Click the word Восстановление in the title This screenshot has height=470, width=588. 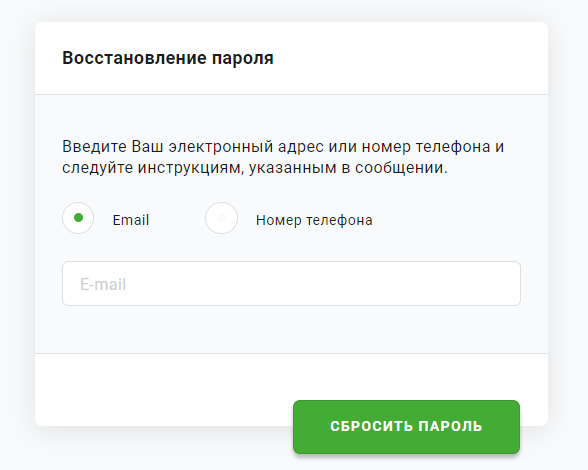pos(134,58)
